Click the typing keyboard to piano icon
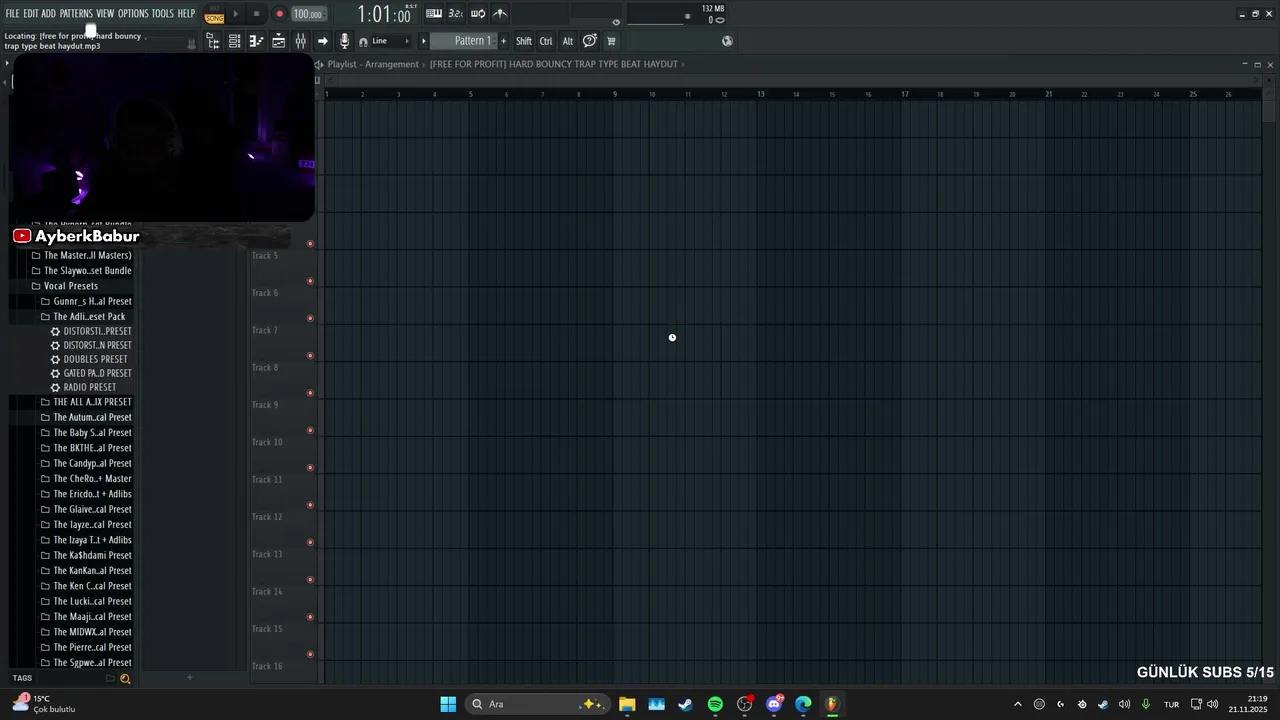Screen dimensions: 1280x720 (x=434, y=14)
